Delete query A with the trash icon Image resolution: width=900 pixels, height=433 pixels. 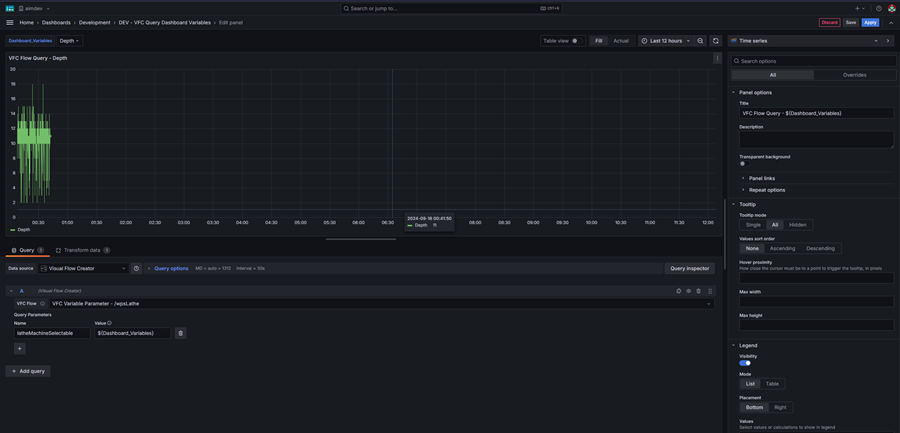[x=699, y=291]
